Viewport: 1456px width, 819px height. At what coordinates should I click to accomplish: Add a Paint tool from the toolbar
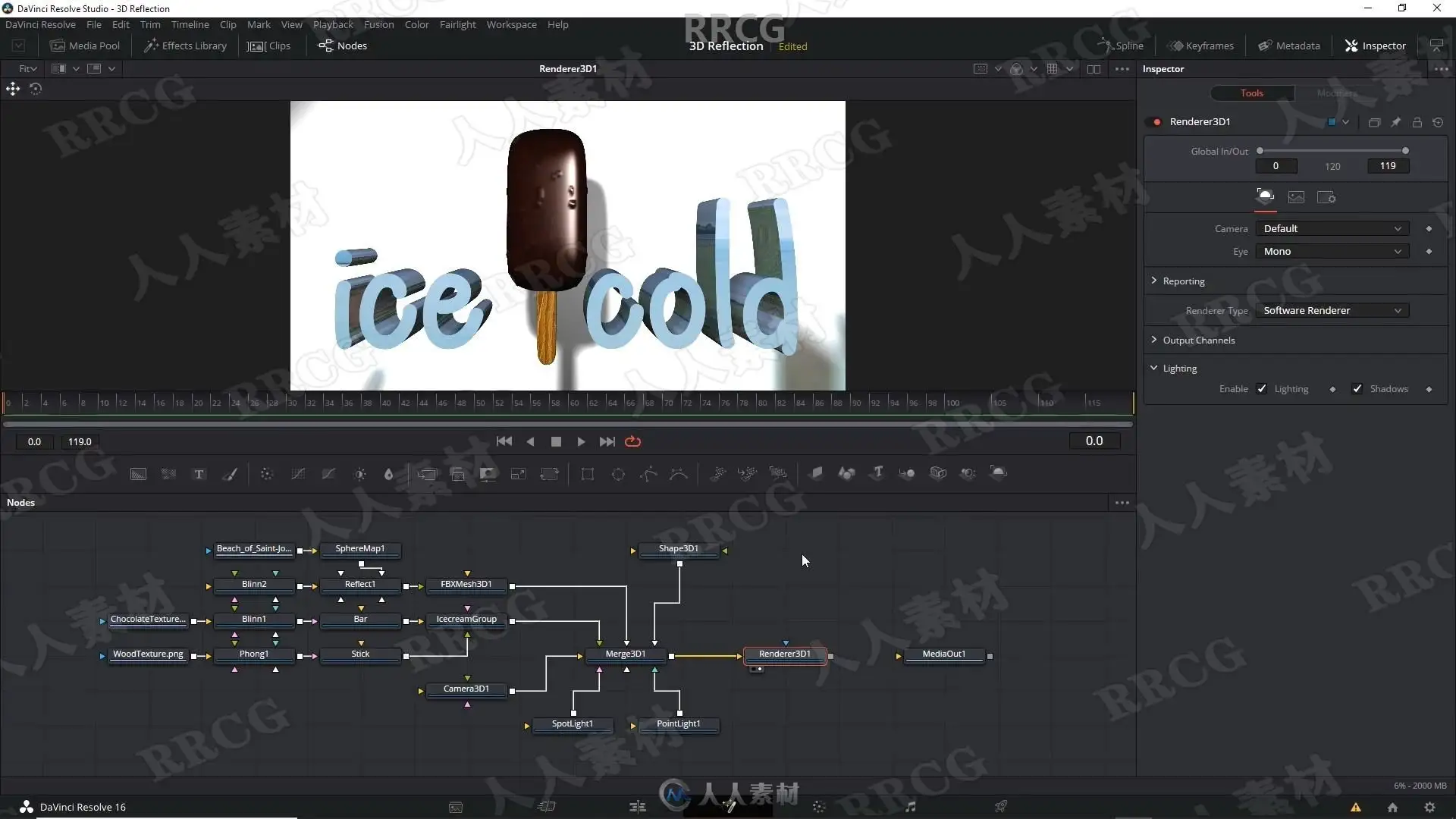coord(230,474)
